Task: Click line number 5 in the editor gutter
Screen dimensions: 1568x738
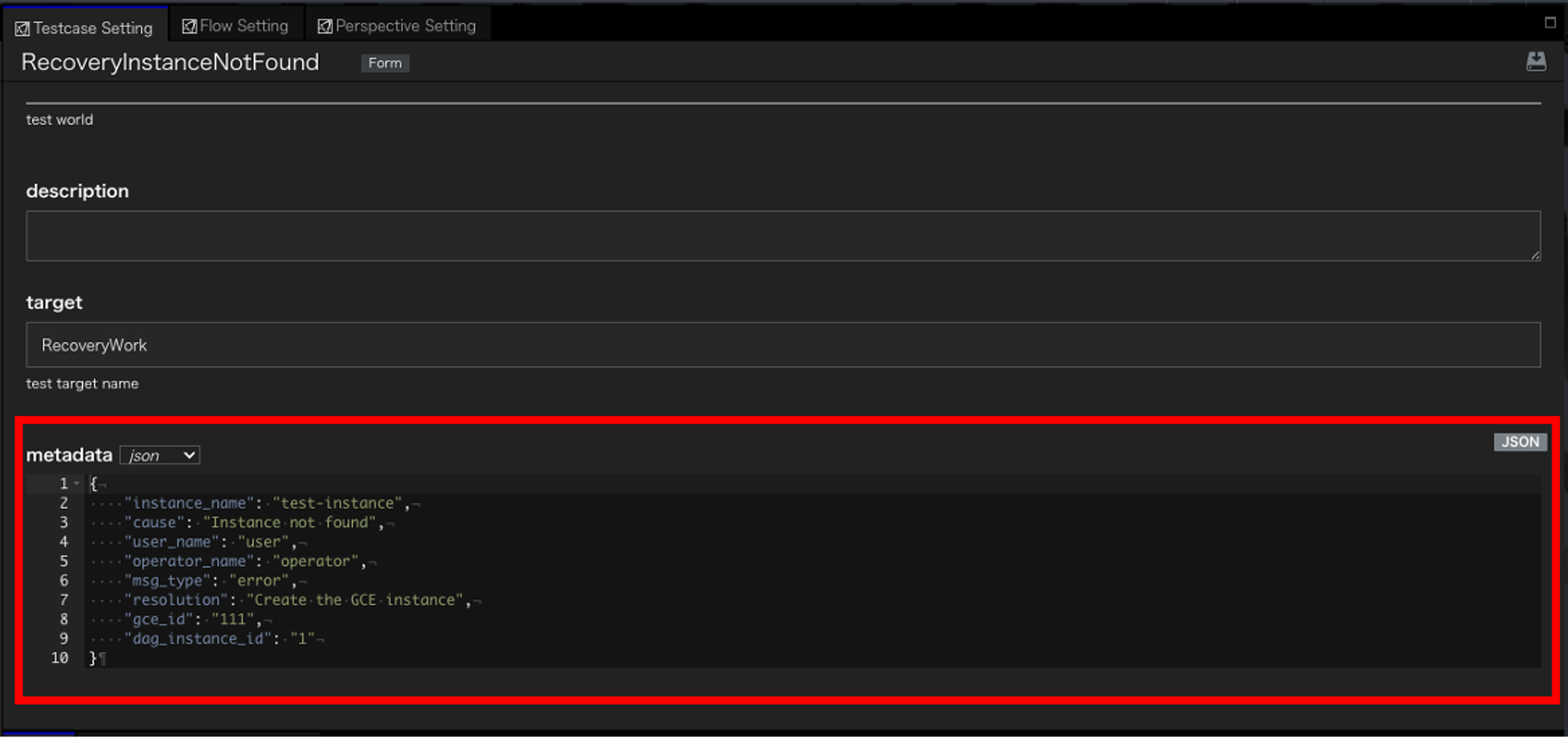Action: 64,561
